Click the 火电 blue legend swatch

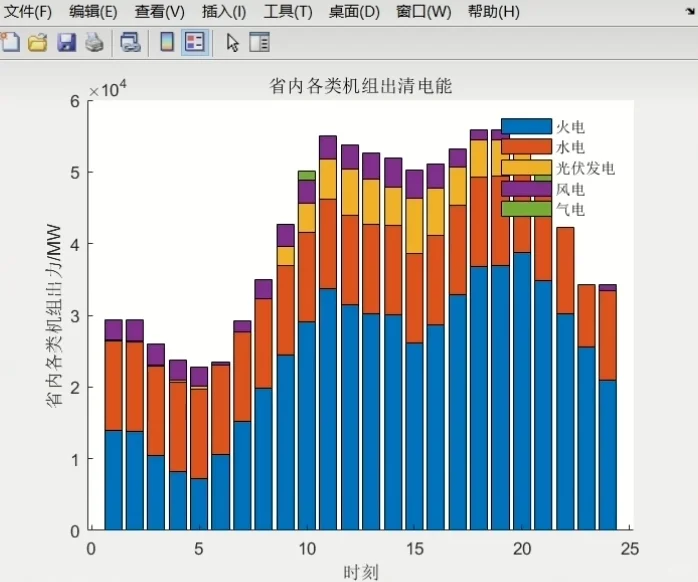pos(527,126)
